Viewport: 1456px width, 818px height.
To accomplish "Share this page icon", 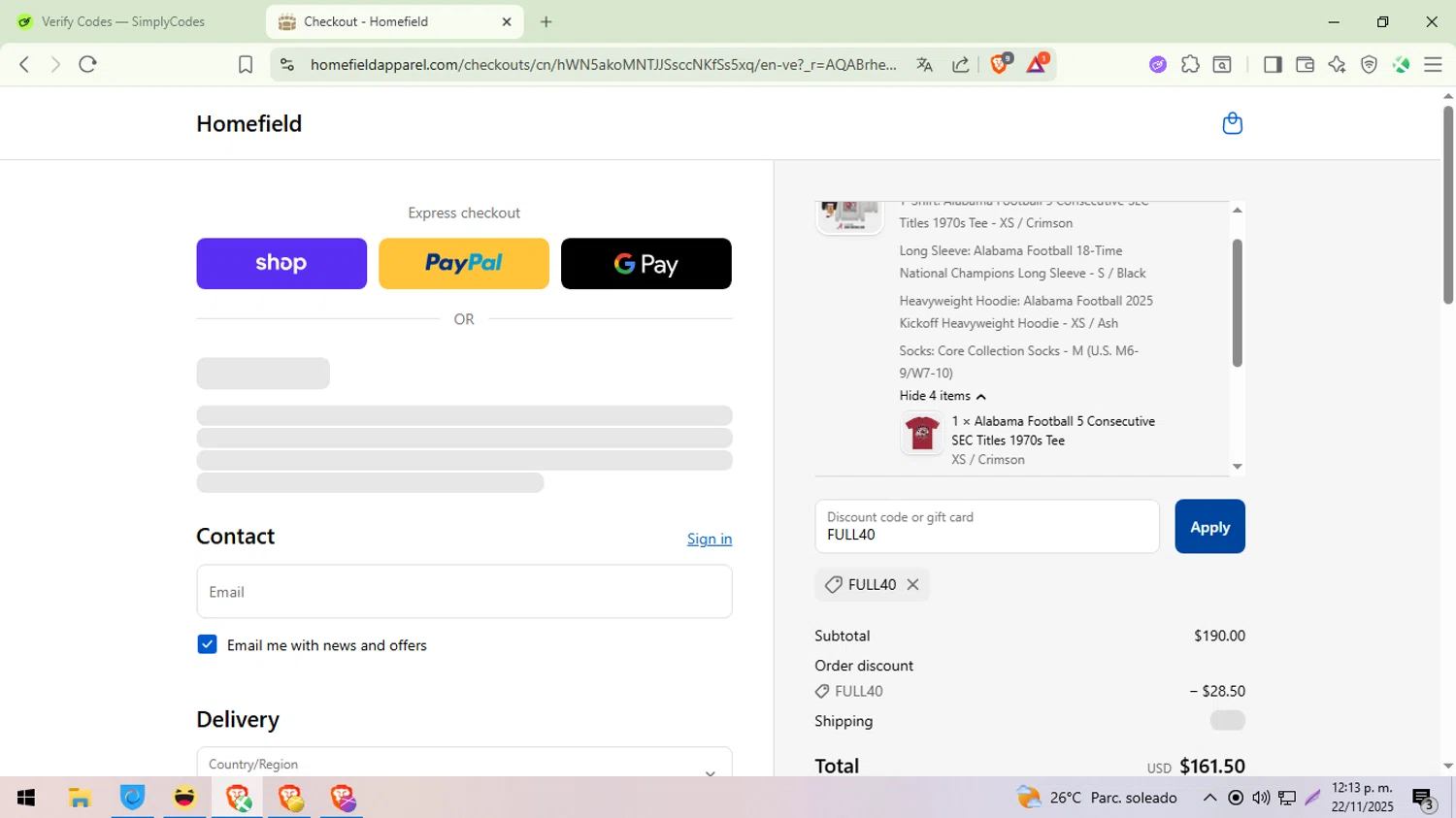I will point(960,64).
